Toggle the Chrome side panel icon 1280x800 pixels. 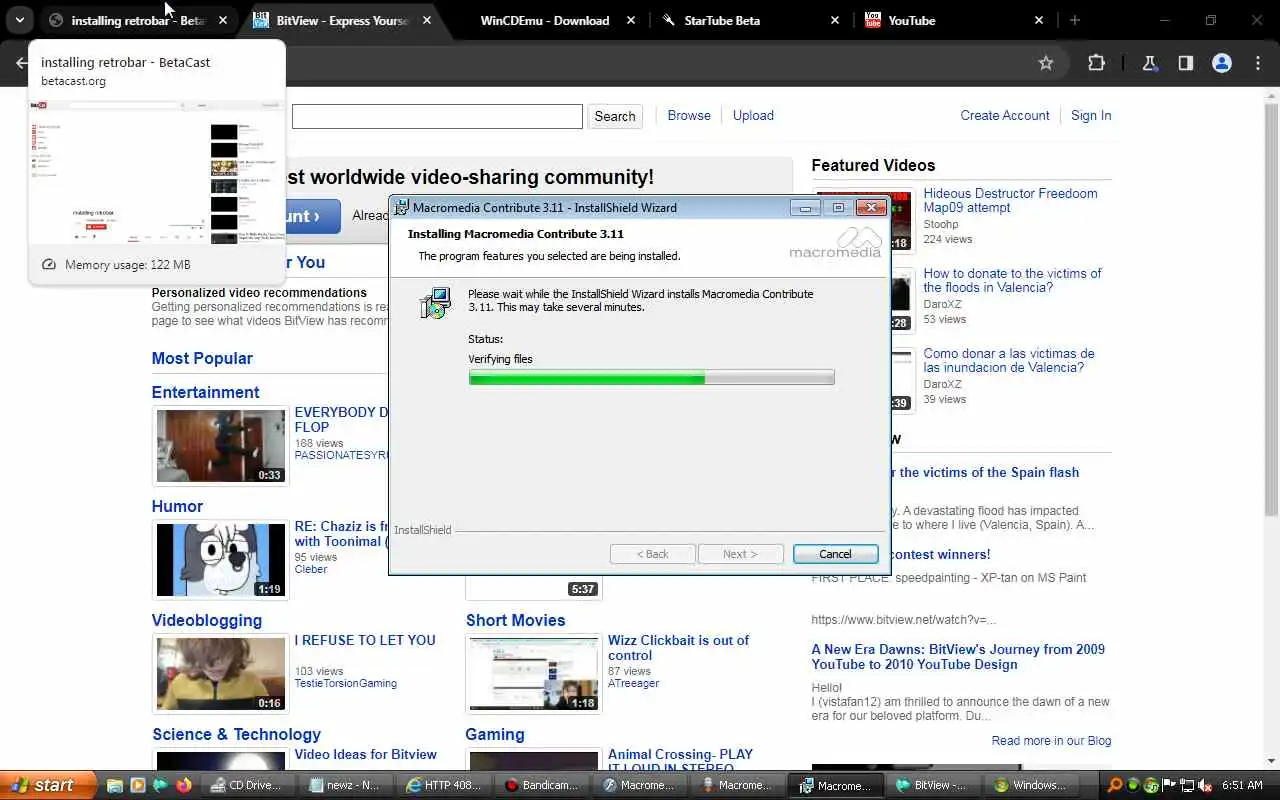pos(1185,63)
